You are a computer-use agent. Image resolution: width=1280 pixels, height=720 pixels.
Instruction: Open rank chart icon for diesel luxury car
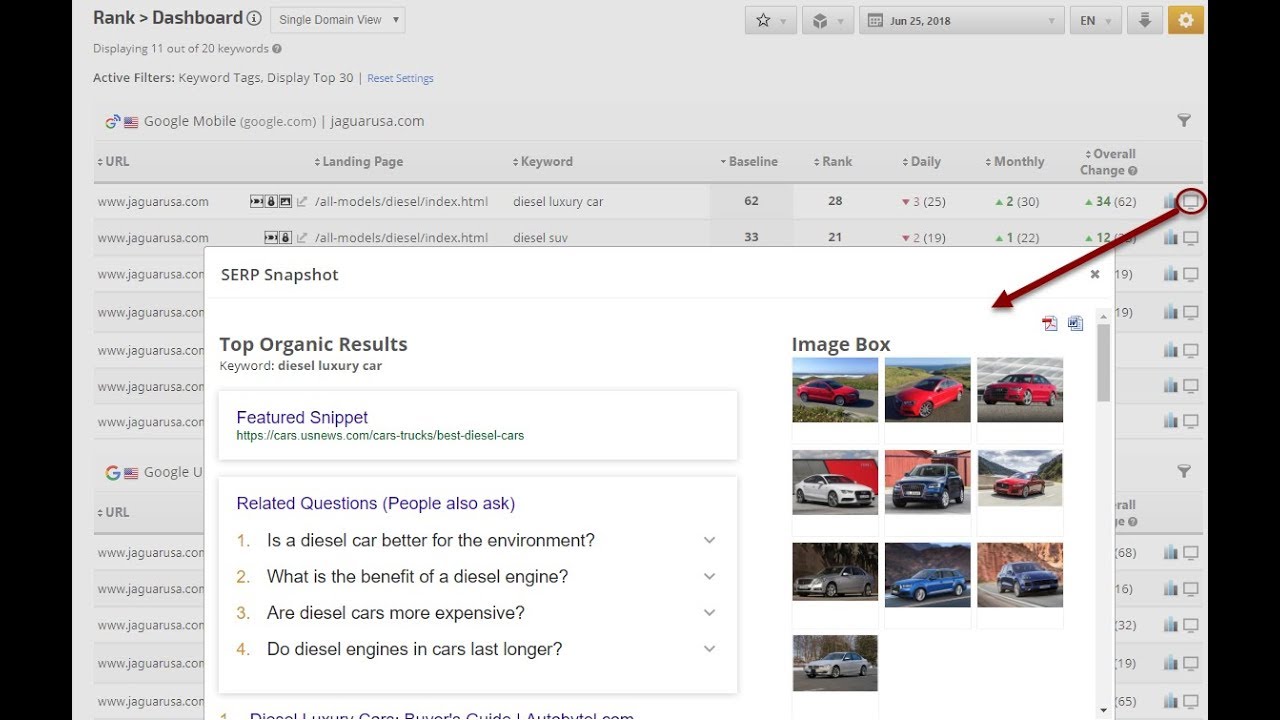pos(1171,202)
